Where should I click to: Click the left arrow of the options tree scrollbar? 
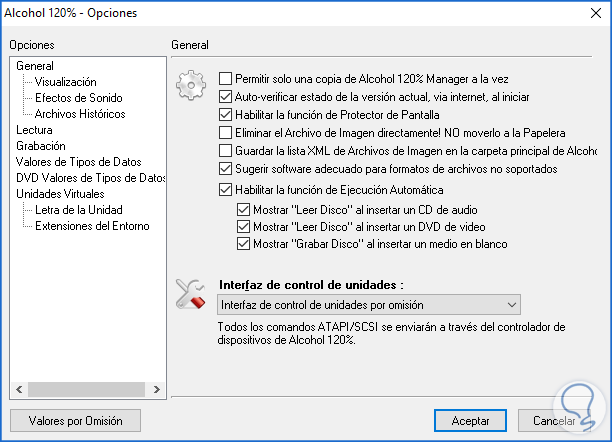point(14,391)
